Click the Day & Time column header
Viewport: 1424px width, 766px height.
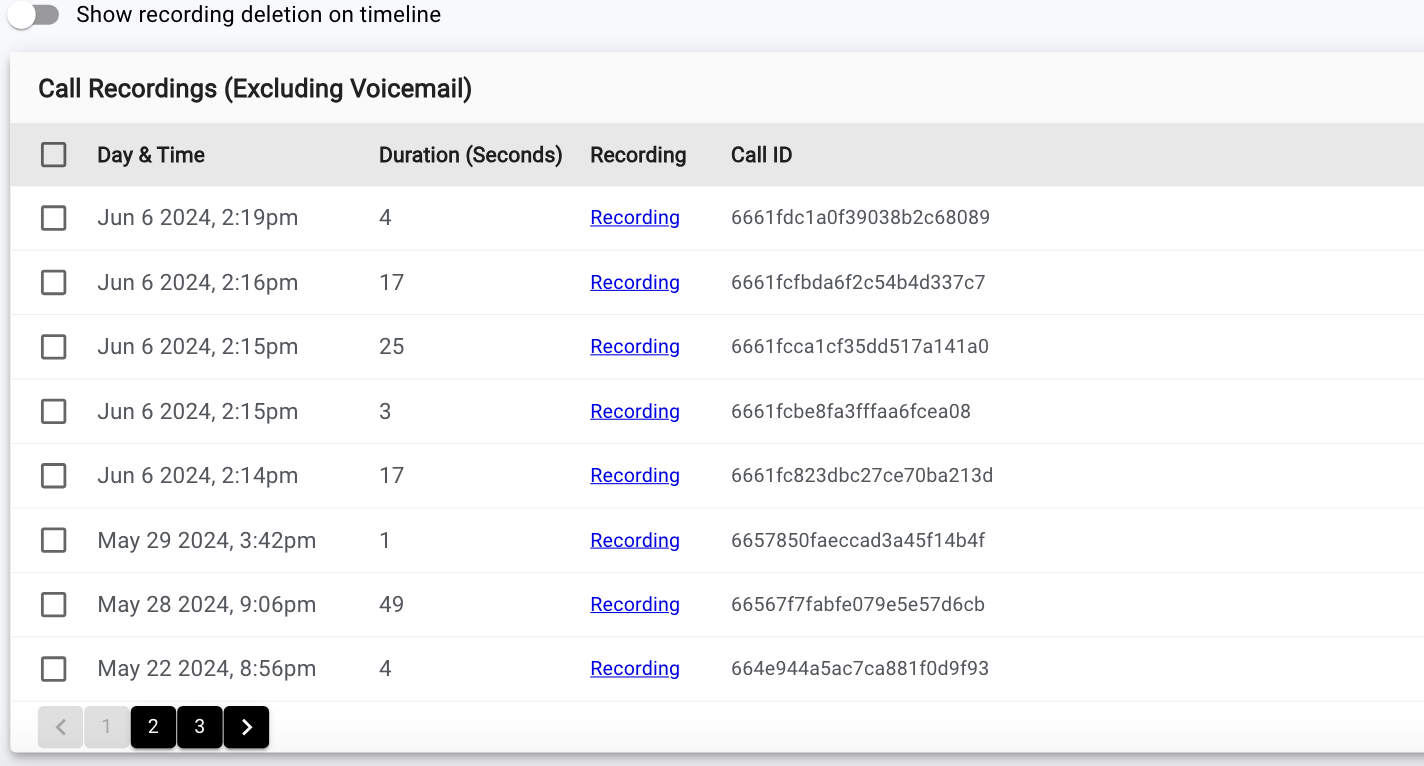(151, 155)
